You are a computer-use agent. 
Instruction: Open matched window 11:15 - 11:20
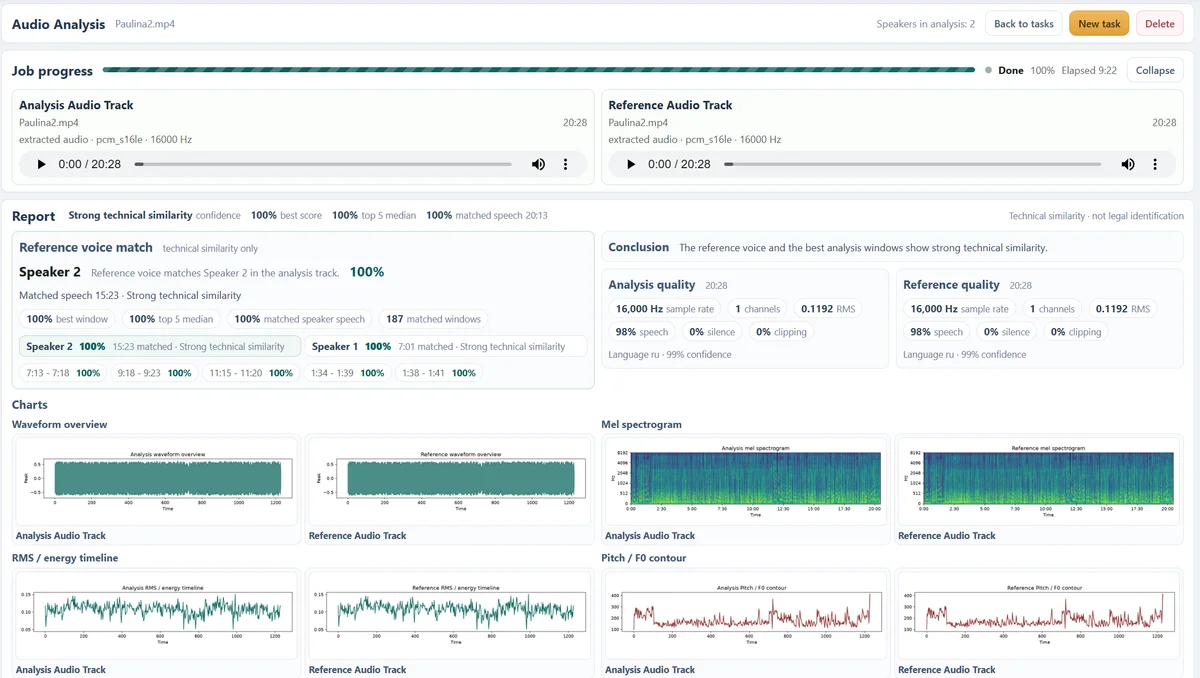251,373
